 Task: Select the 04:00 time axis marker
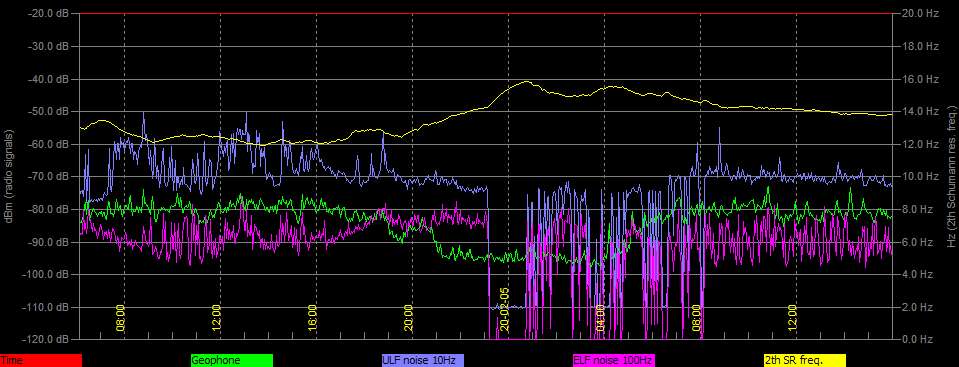click(600, 317)
